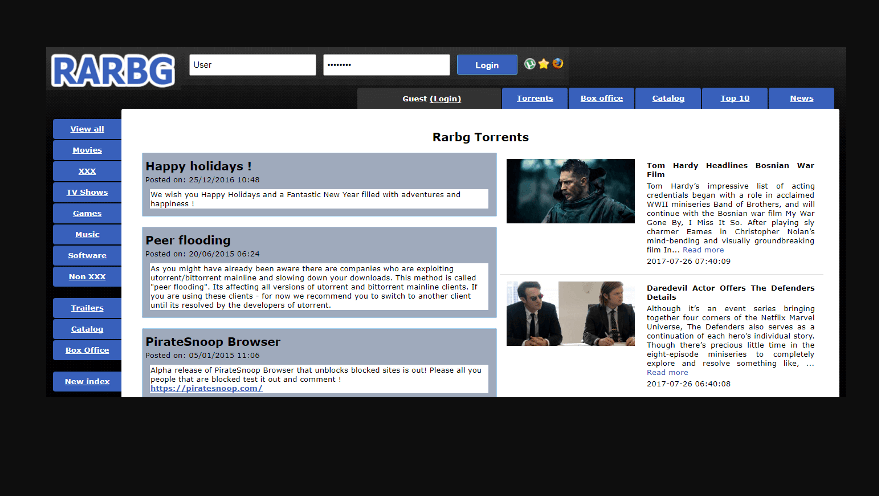Open the piratesnoop.com link
The width and height of the screenshot is (879, 496).
(206, 388)
